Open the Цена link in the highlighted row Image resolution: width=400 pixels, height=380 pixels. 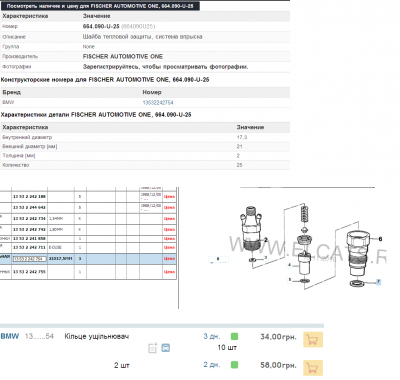click(169, 259)
